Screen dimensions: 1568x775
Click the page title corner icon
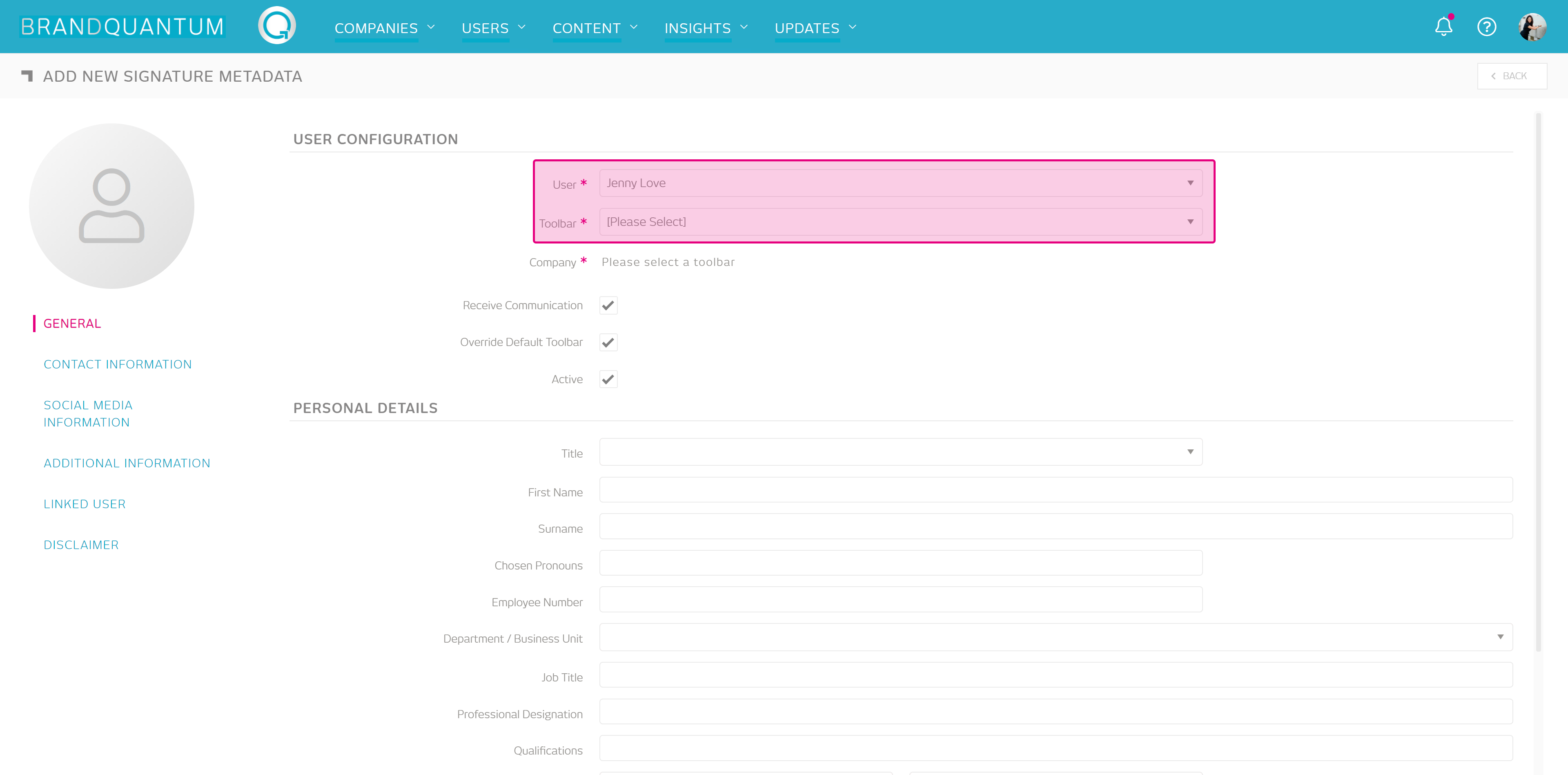pyautogui.click(x=27, y=76)
